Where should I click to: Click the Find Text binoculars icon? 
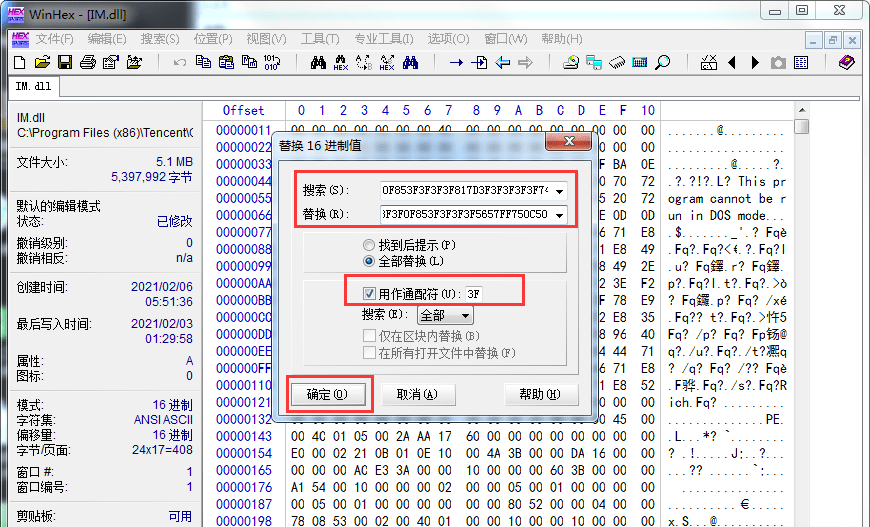(x=318, y=62)
